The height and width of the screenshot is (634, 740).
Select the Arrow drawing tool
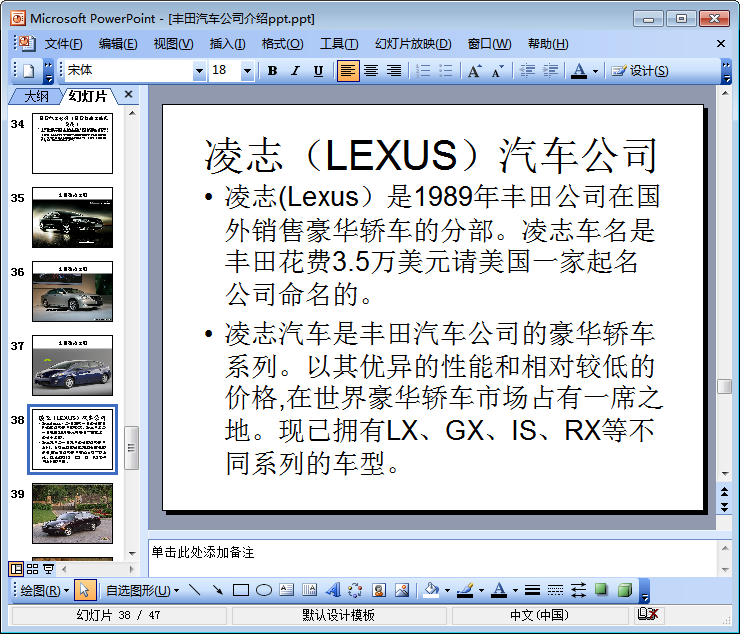218,590
